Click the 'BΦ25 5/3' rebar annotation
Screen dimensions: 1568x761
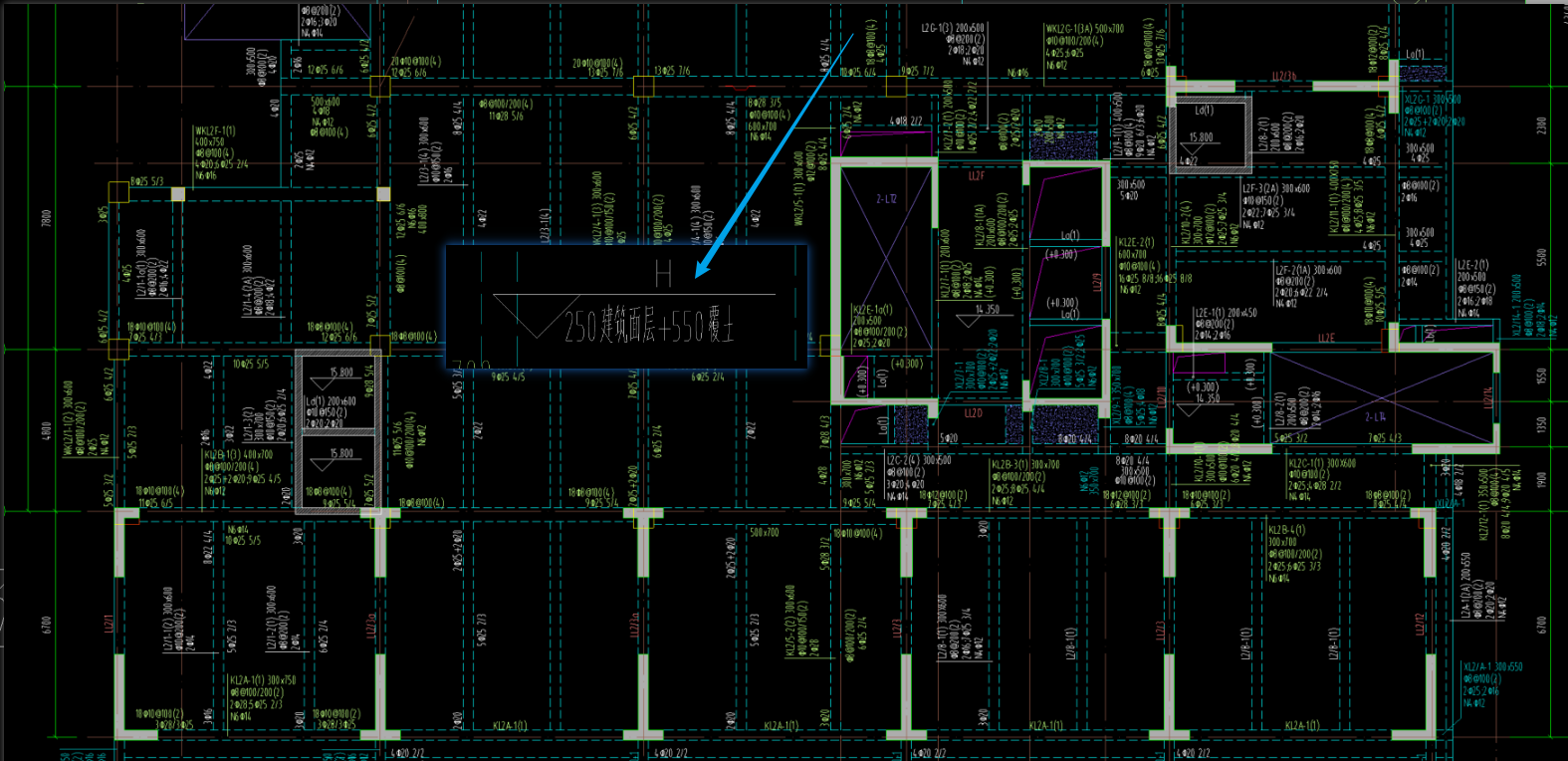coord(146,182)
